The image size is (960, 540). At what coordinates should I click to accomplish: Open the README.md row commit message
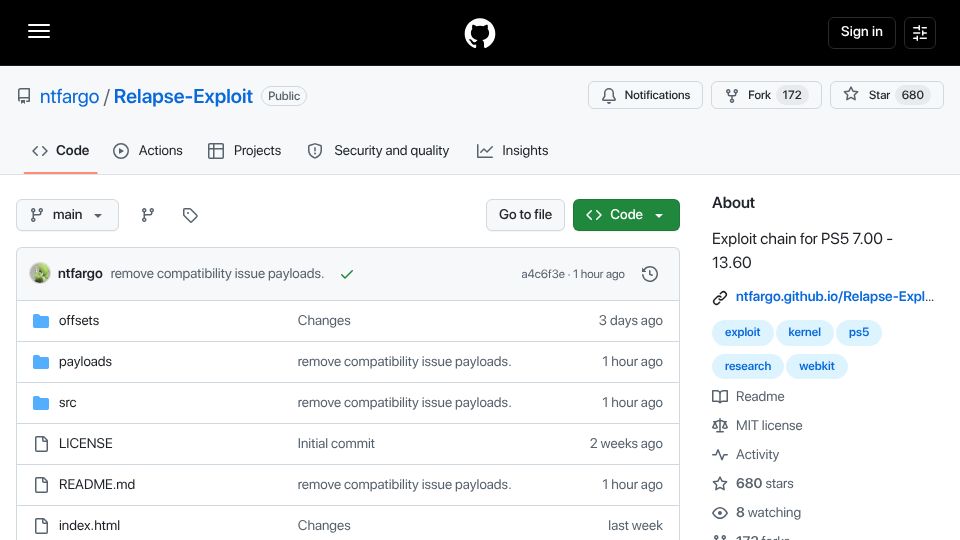click(x=404, y=484)
